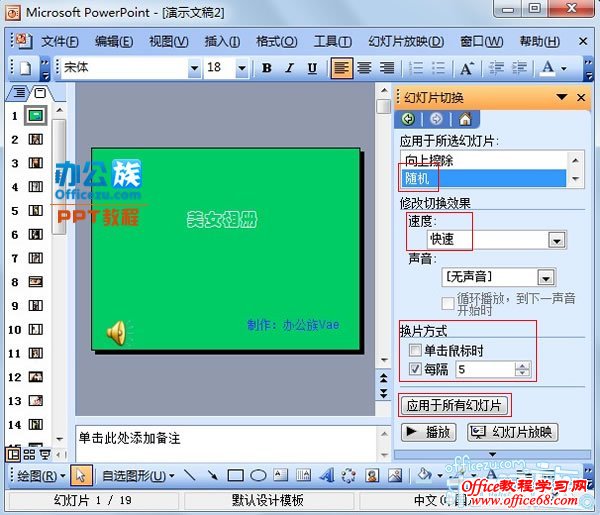This screenshot has height=515, width=600.
Task: Open font size 18 dropdown
Action: click(x=242, y=68)
